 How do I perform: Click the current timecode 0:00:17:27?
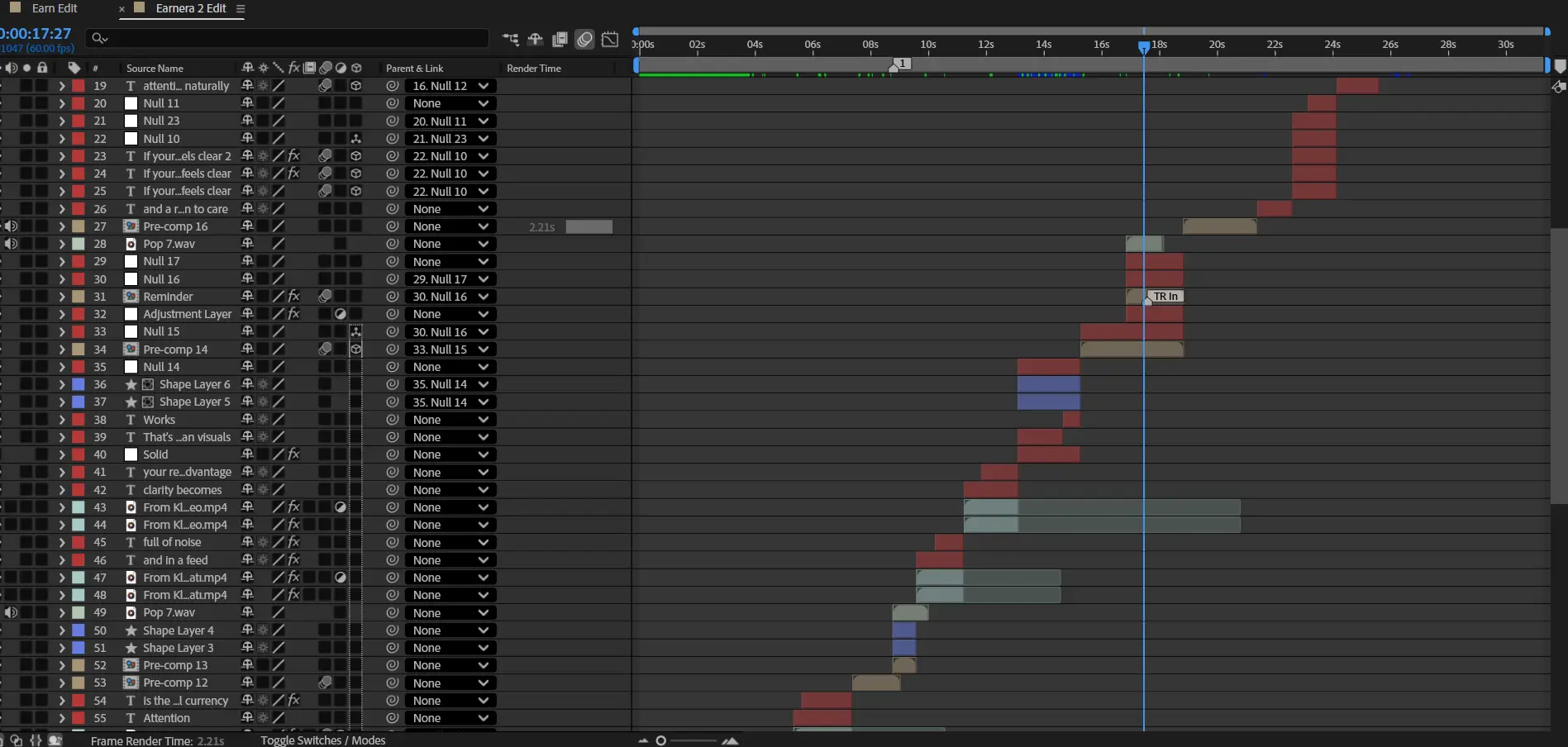coord(36,34)
